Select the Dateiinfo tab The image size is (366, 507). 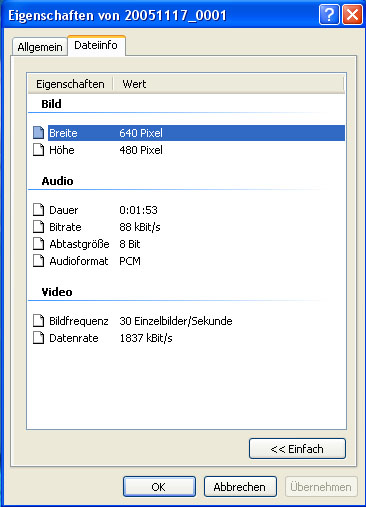[96, 45]
